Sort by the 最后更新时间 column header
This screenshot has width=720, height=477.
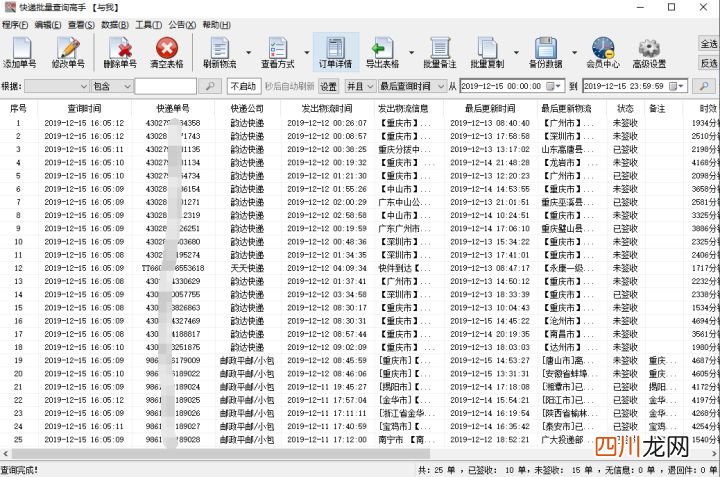(x=490, y=108)
